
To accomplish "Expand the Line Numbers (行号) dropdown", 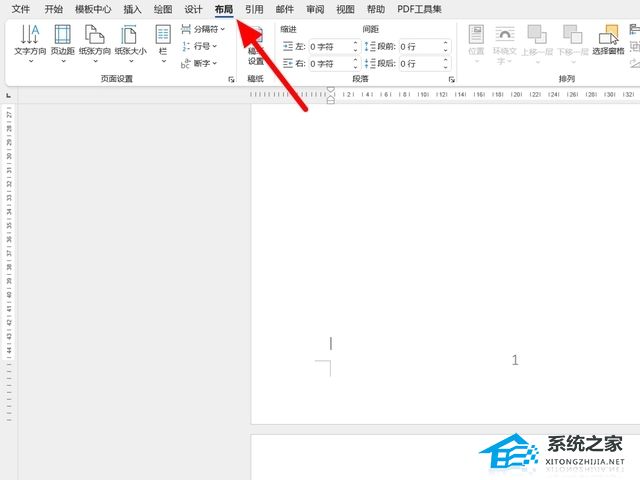I will [x=200, y=46].
